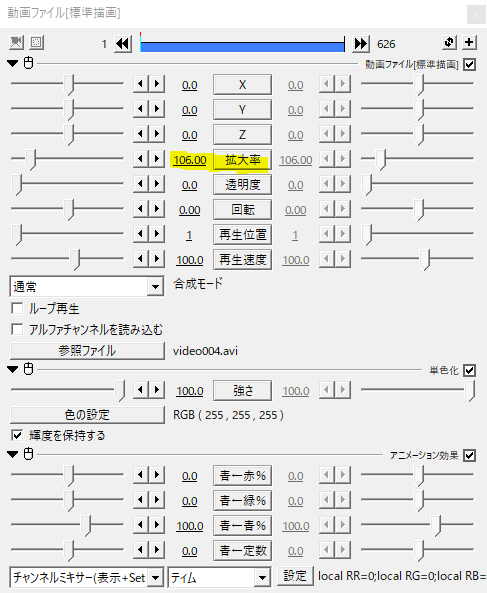Jump to first frame with rewind button
Viewport: 487px width, 593px height.
(123, 44)
